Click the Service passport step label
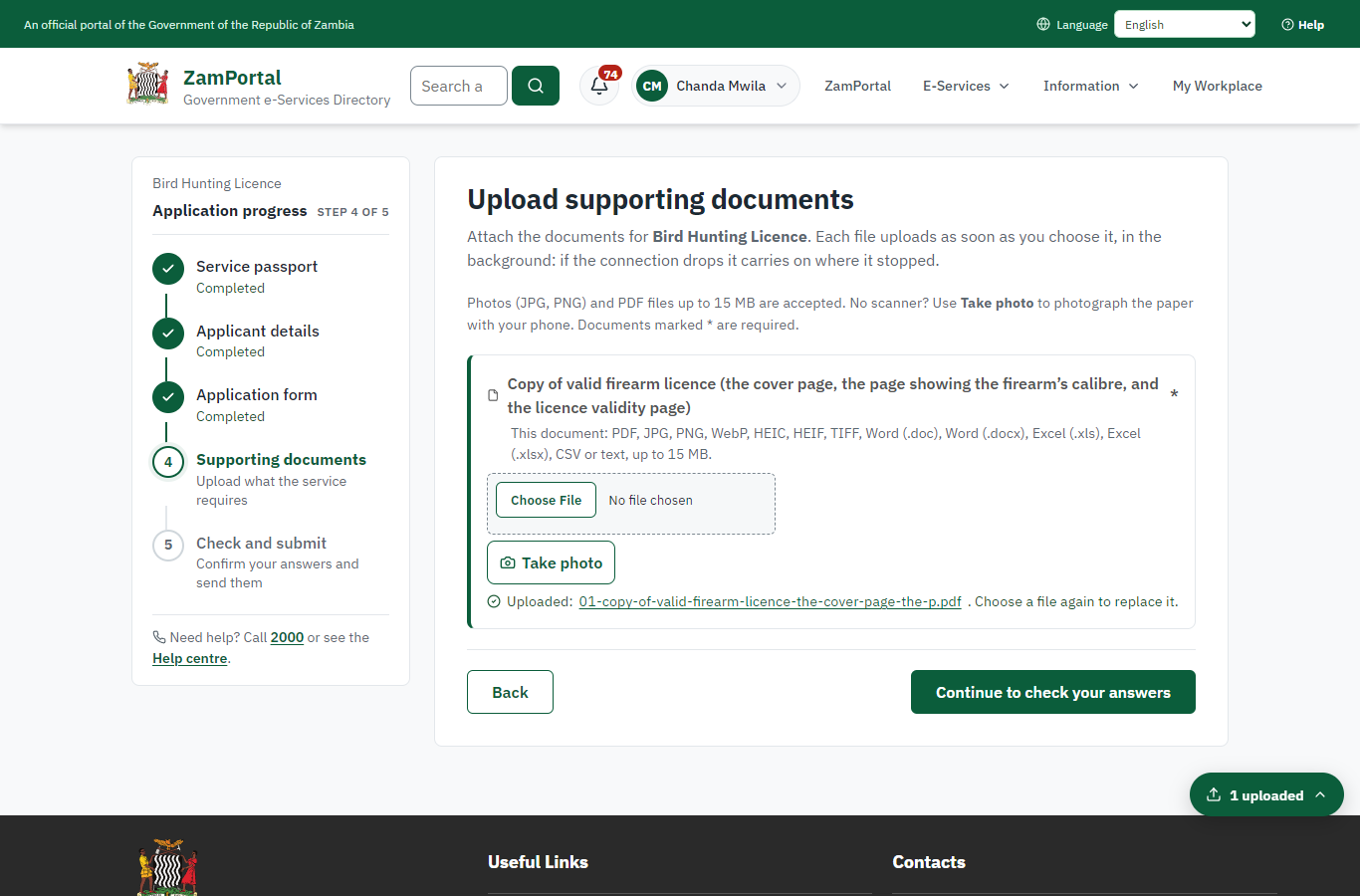Viewport: 1360px width, 896px height. point(257,266)
